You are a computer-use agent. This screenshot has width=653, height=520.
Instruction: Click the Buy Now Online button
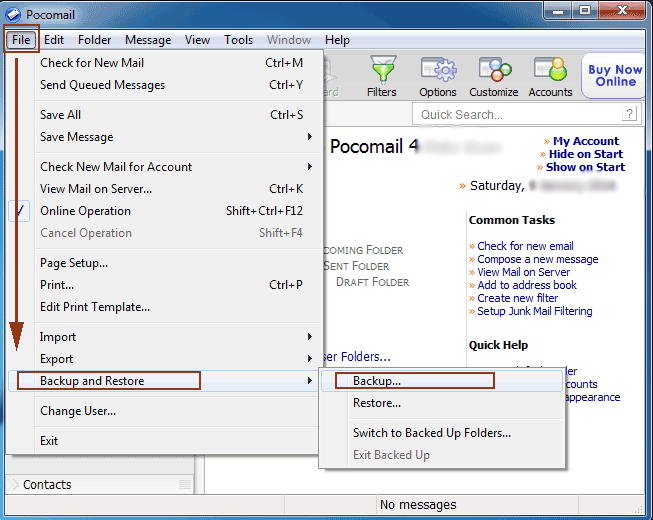click(x=614, y=75)
